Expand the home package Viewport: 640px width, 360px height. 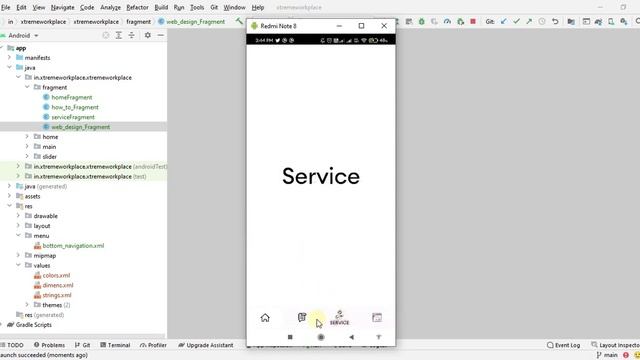(27, 136)
